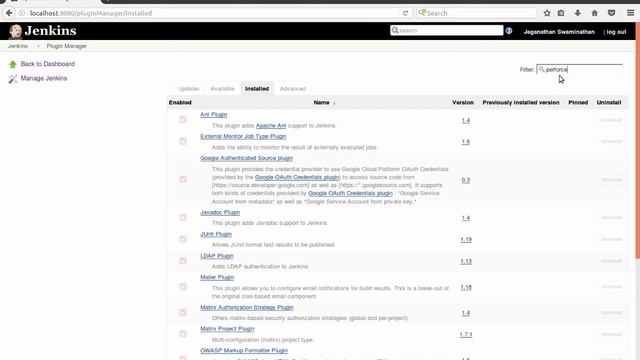Click the magnifier icon in Jenkins search box
This screenshot has height=360, width=640.
(x=395, y=30)
